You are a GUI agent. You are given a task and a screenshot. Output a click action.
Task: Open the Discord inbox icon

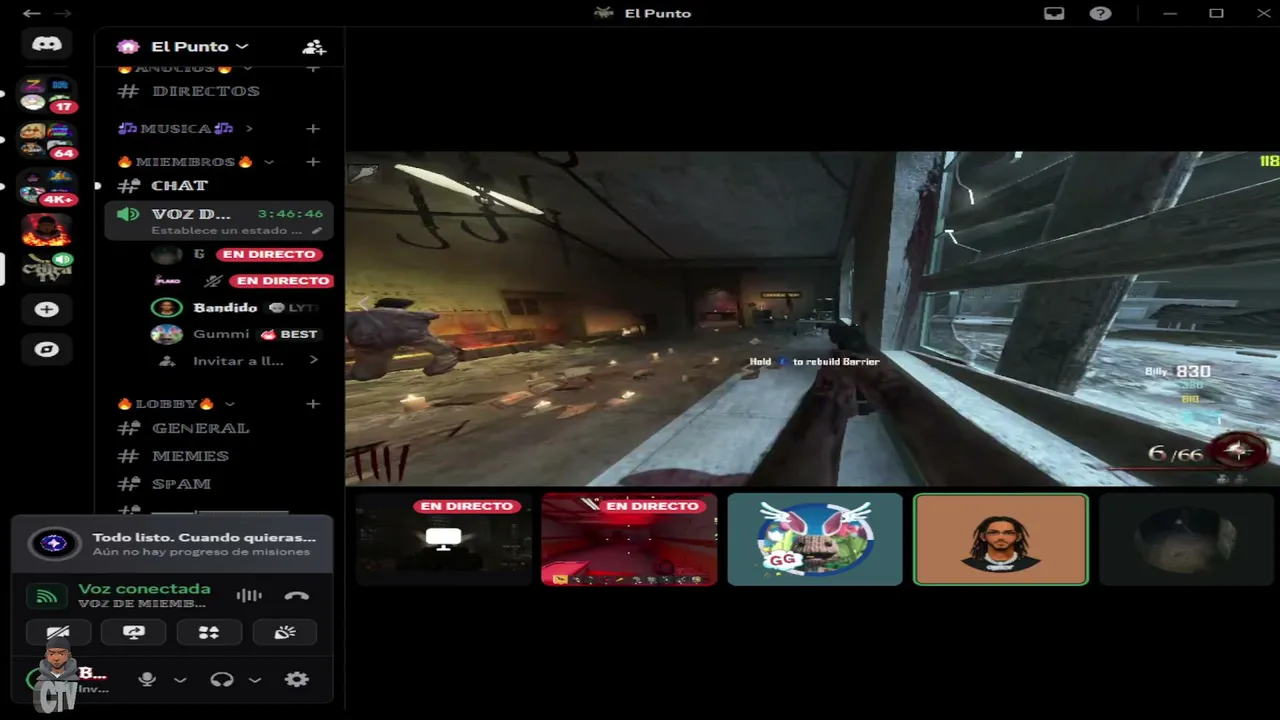pos(1054,13)
